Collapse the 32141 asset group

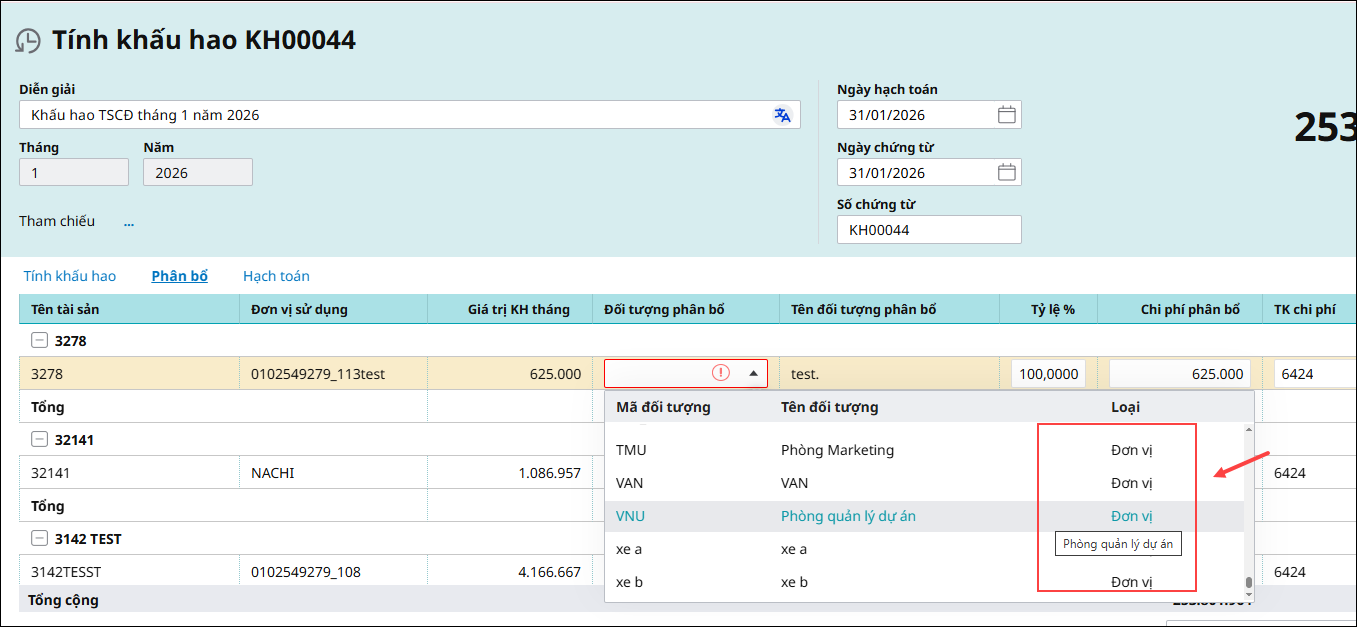(39, 439)
